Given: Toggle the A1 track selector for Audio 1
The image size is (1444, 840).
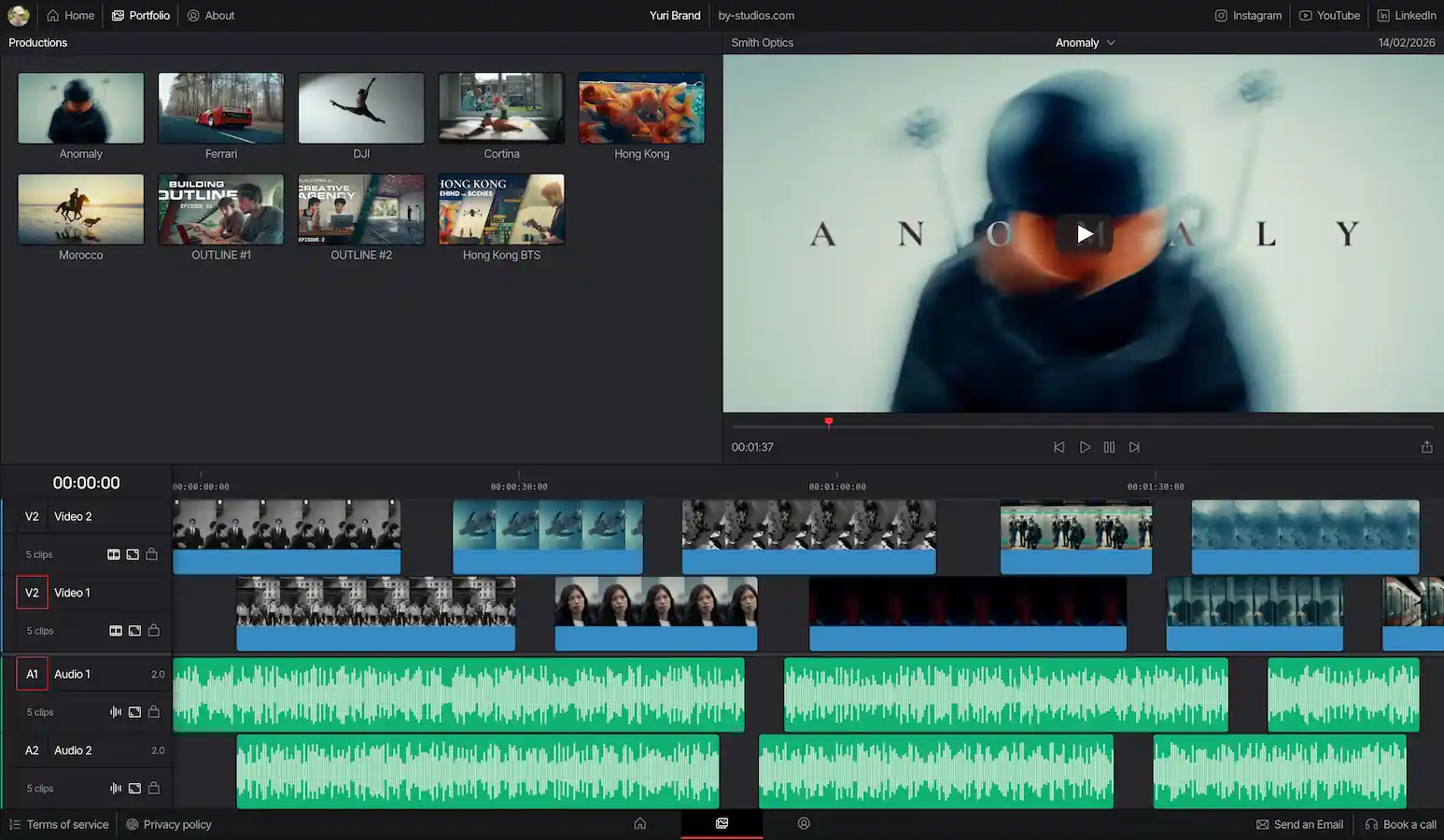Looking at the screenshot, I should coord(32,674).
